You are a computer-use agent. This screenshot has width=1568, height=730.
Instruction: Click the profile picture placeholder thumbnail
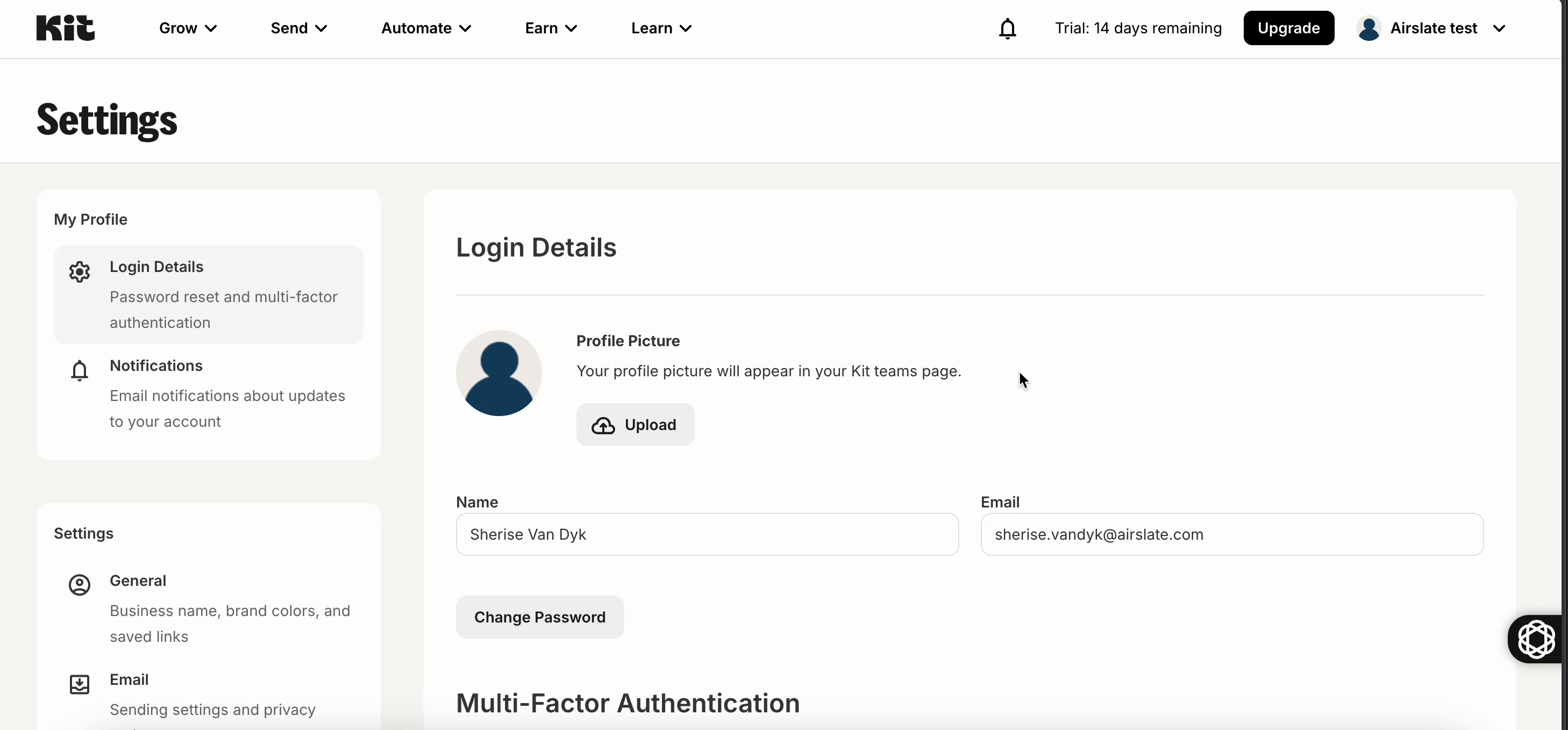(x=498, y=373)
